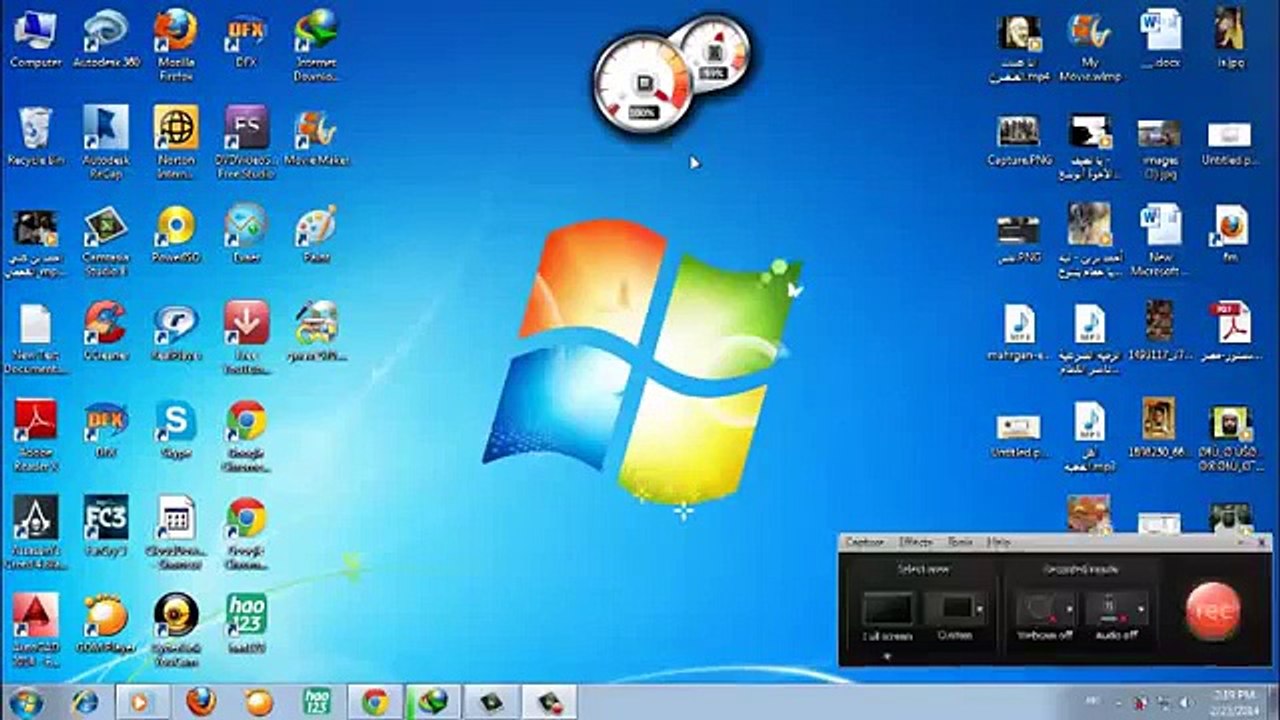Open the Recycle Bin
The image size is (1280, 720).
pyautogui.click(x=35, y=137)
